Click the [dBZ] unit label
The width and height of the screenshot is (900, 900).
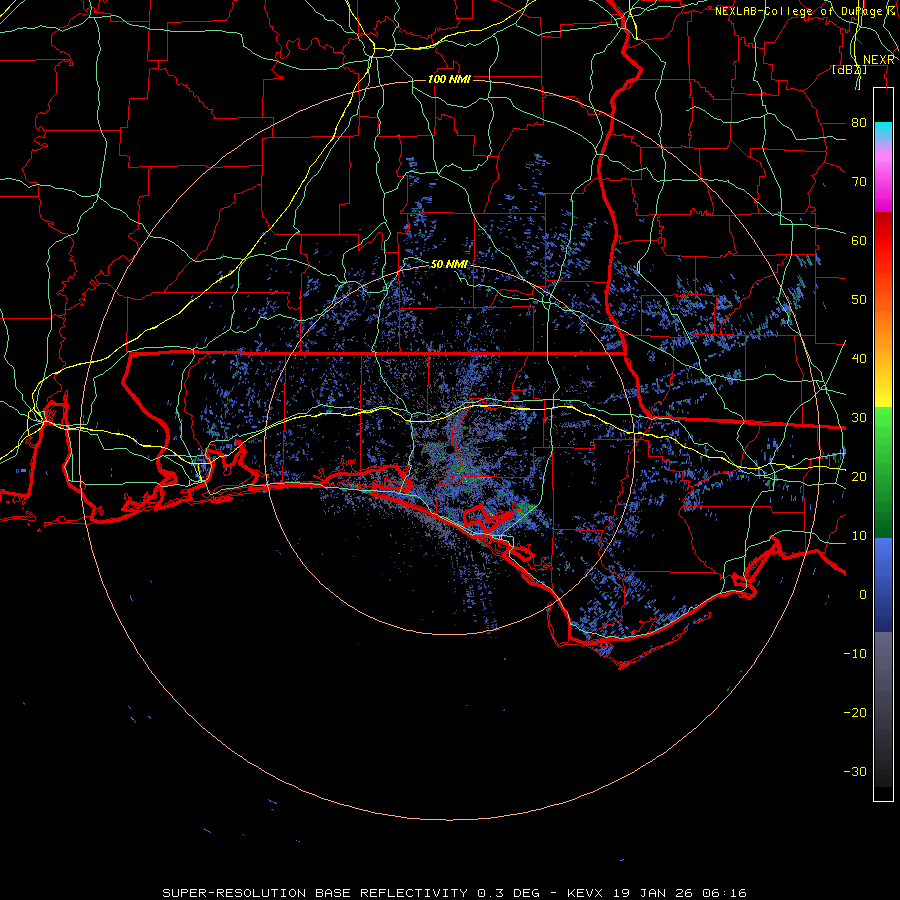pos(849,70)
